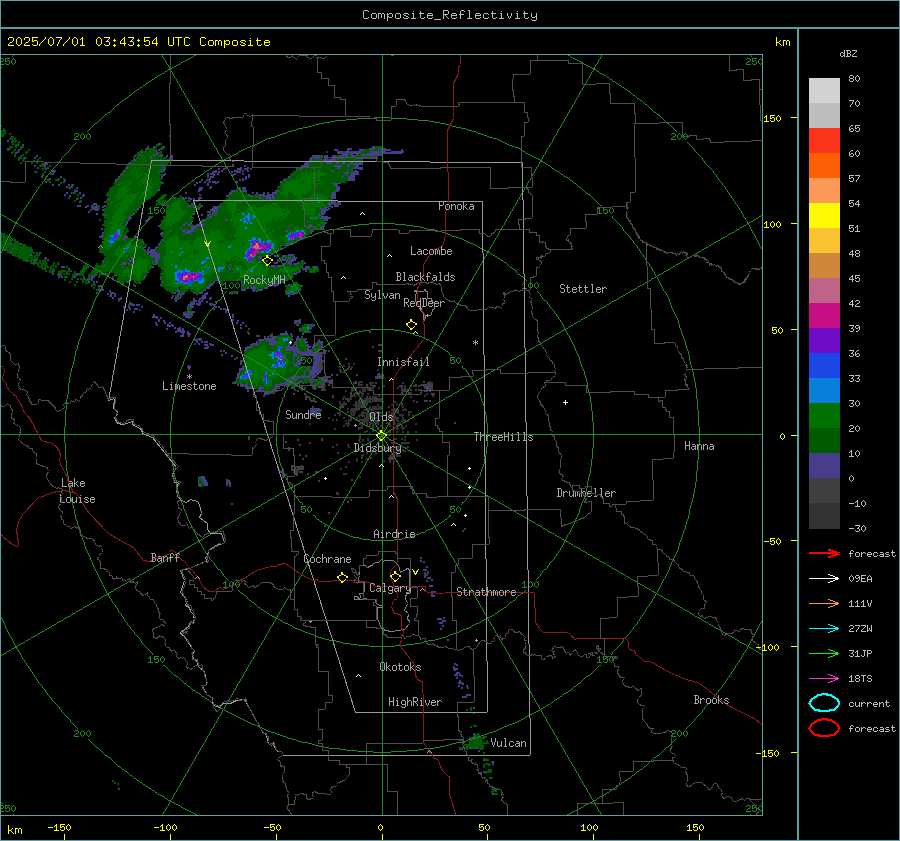Select the magenta 42 dBZ color swatch
900x841 pixels.
click(824, 316)
